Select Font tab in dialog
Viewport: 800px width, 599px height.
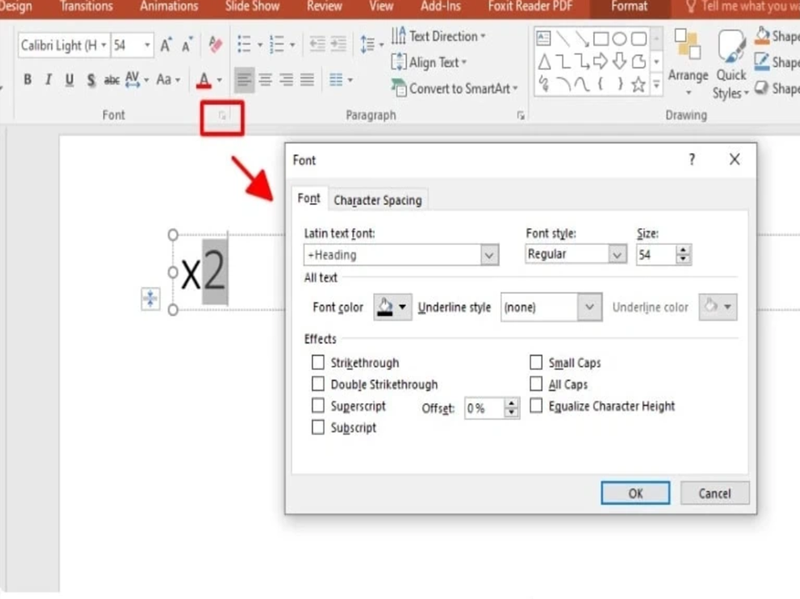pos(309,198)
